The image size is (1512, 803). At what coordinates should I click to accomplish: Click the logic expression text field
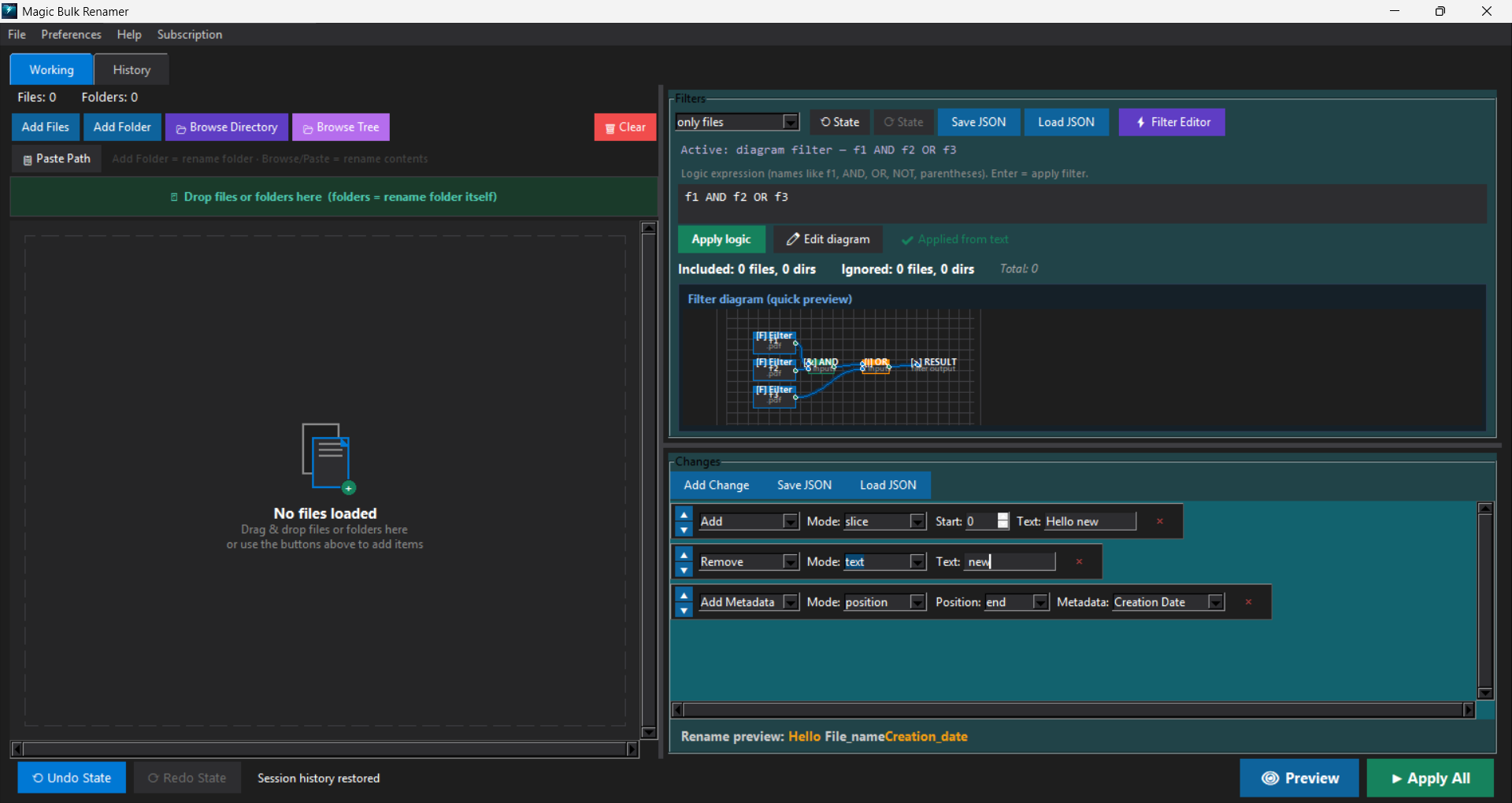(x=1083, y=204)
